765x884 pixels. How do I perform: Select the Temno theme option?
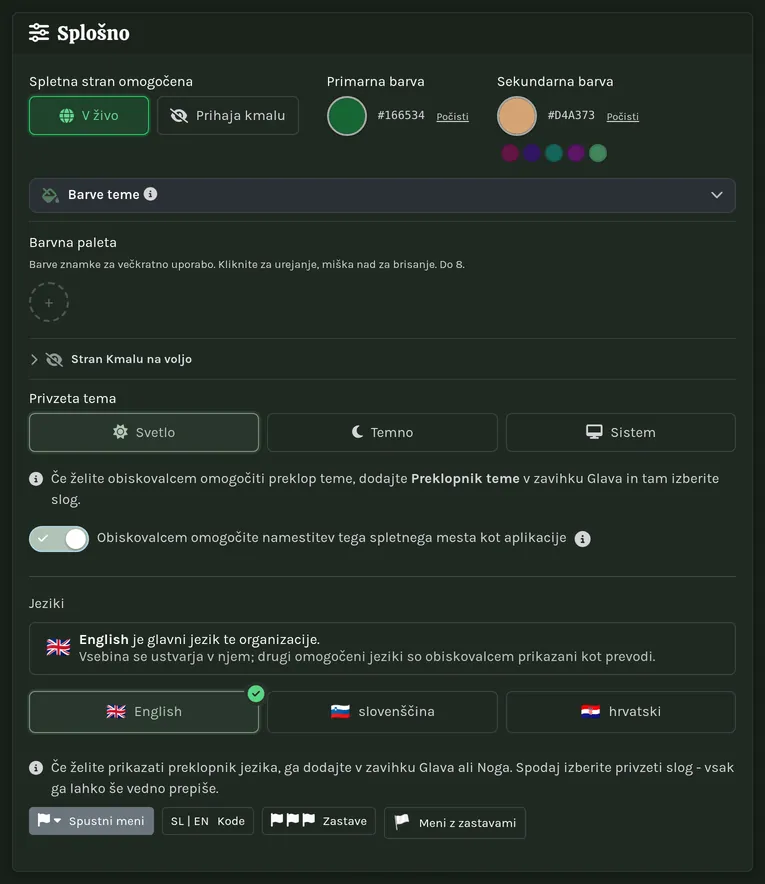pos(382,432)
